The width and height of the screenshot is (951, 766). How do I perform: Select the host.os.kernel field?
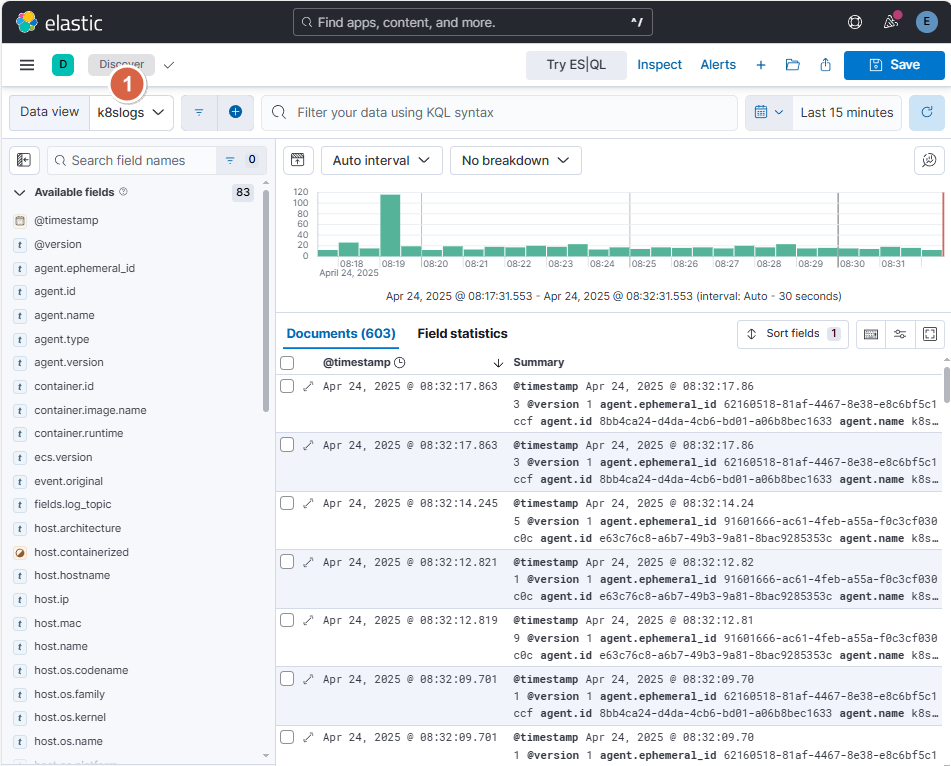pyautogui.click(x=70, y=717)
